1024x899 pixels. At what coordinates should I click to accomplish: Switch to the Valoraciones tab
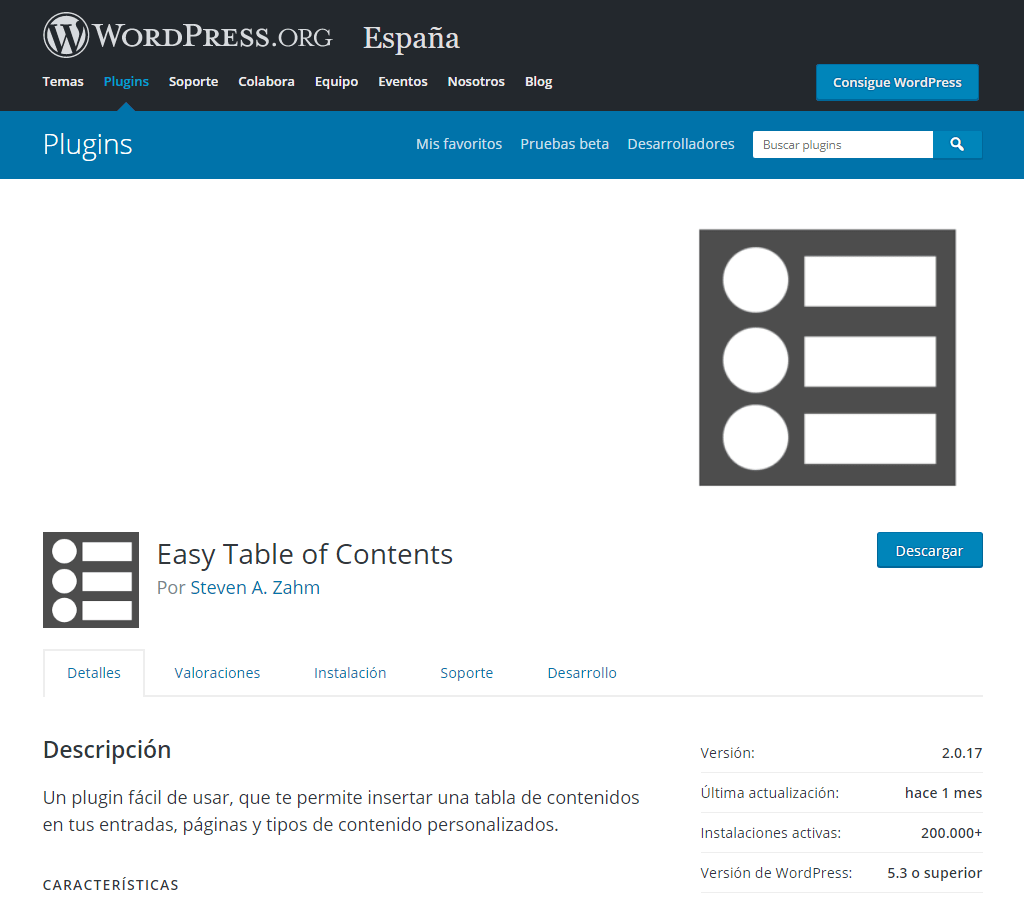pyautogui.click(x=217, y=673)
